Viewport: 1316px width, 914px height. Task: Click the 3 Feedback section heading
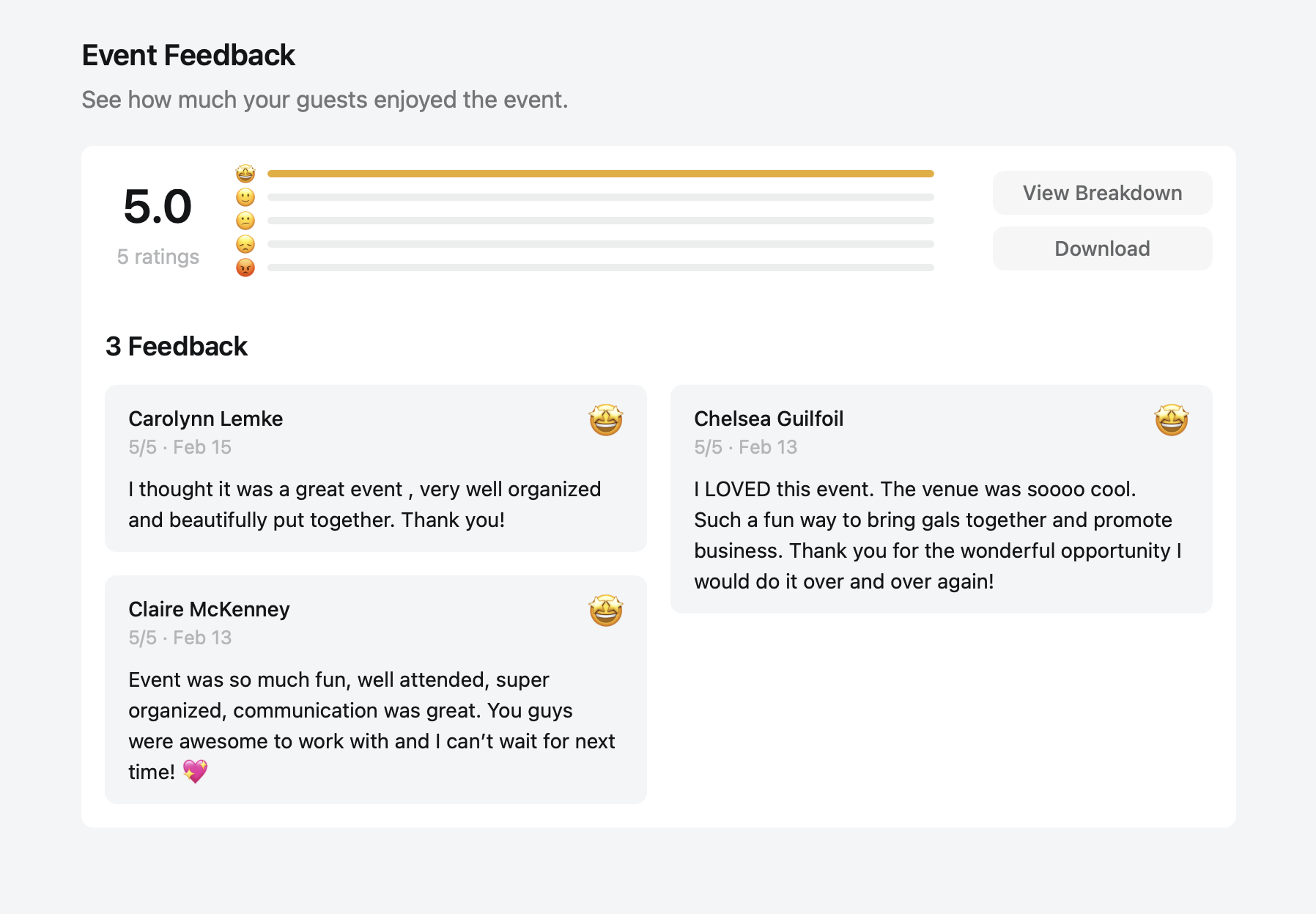click(x=177, y=346)
